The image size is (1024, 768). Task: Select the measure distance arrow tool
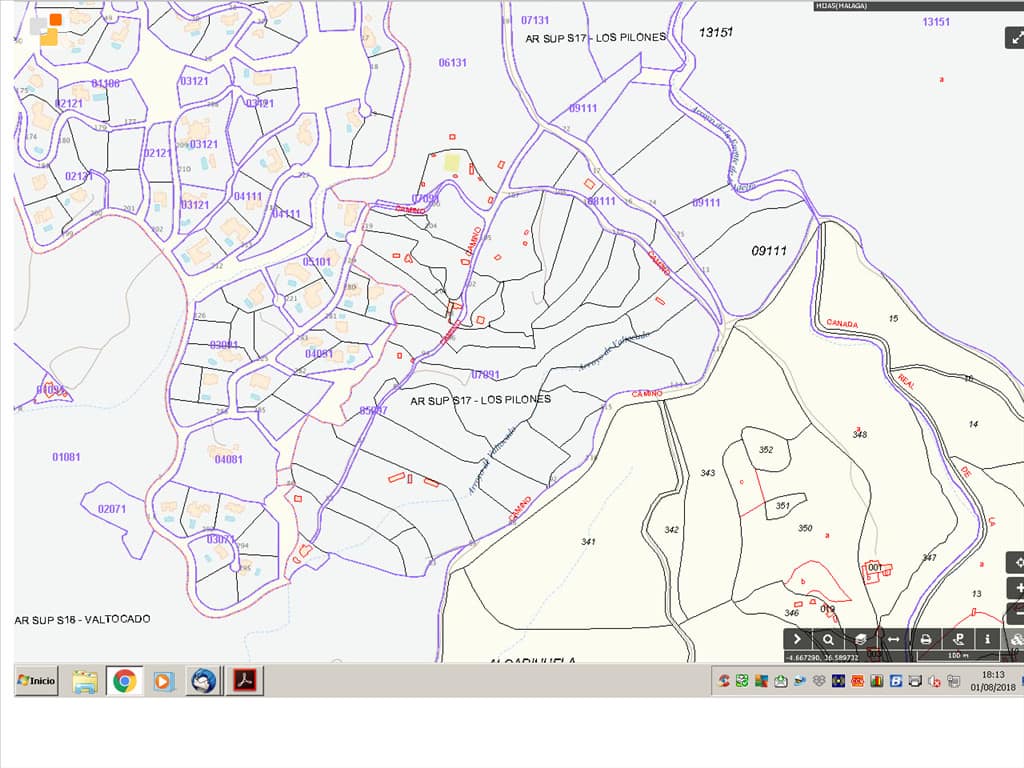(893, 639)
